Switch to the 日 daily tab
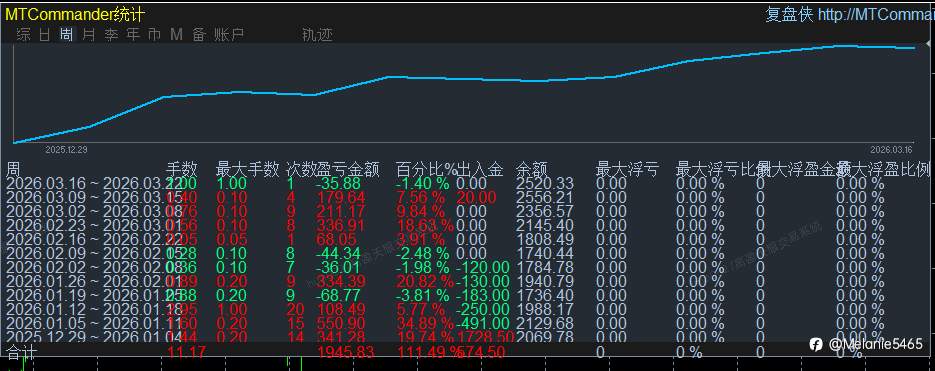The width and height of the screenshot is (935, 371). [x=44, y=35]
